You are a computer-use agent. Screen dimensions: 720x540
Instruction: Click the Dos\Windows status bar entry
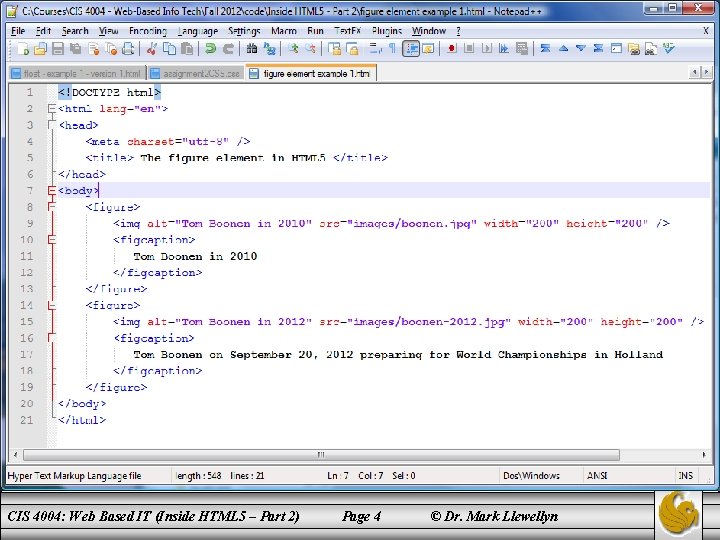coord(531,476)
